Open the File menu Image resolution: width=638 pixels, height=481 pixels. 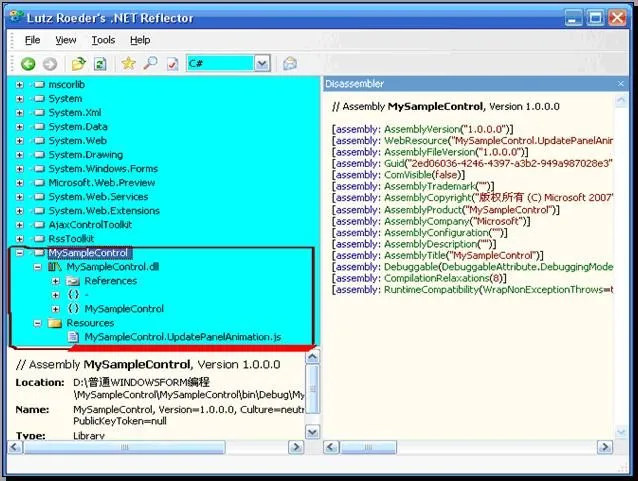pos(33,40)
